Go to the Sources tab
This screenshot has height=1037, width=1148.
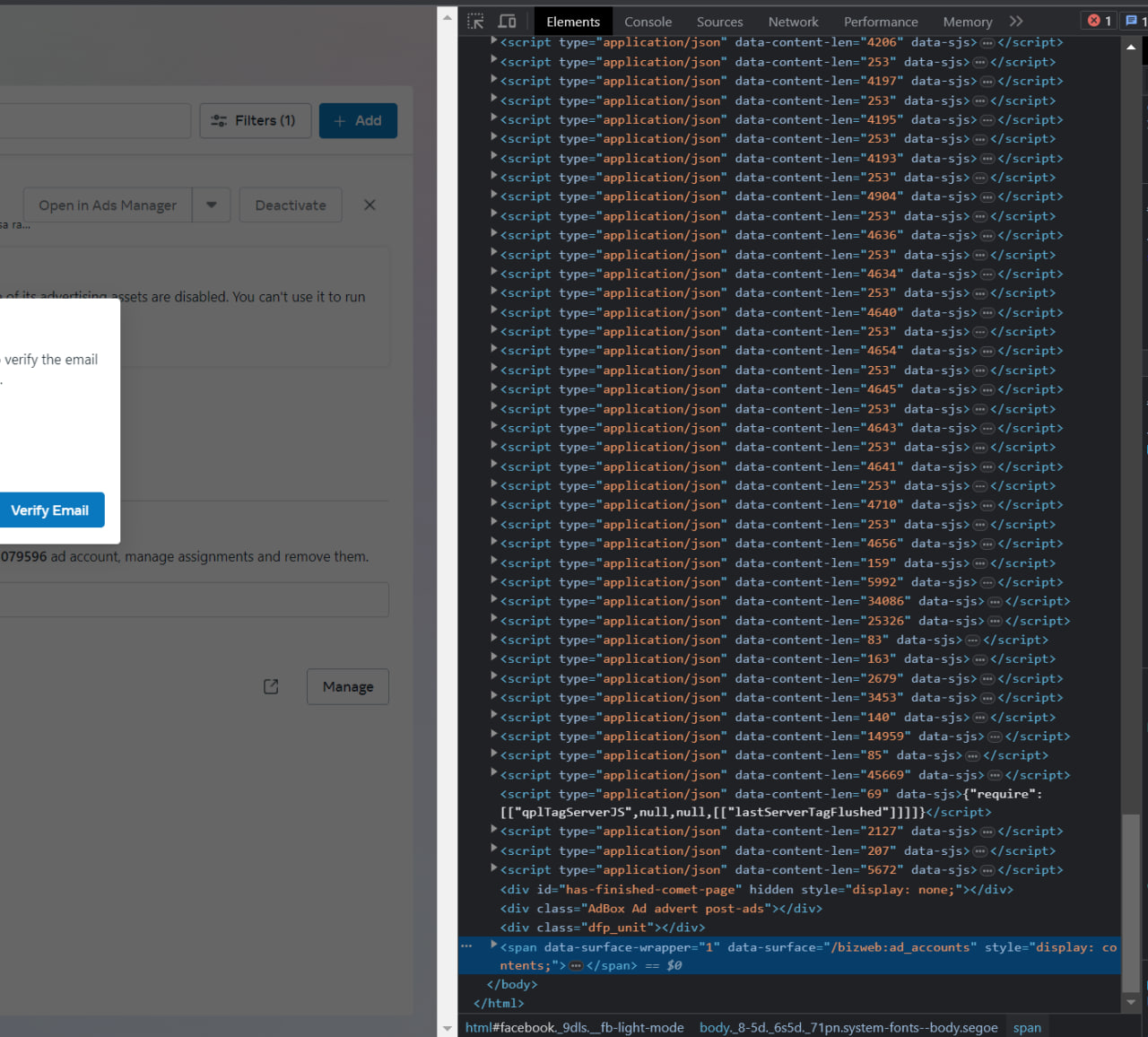point(720,22)
